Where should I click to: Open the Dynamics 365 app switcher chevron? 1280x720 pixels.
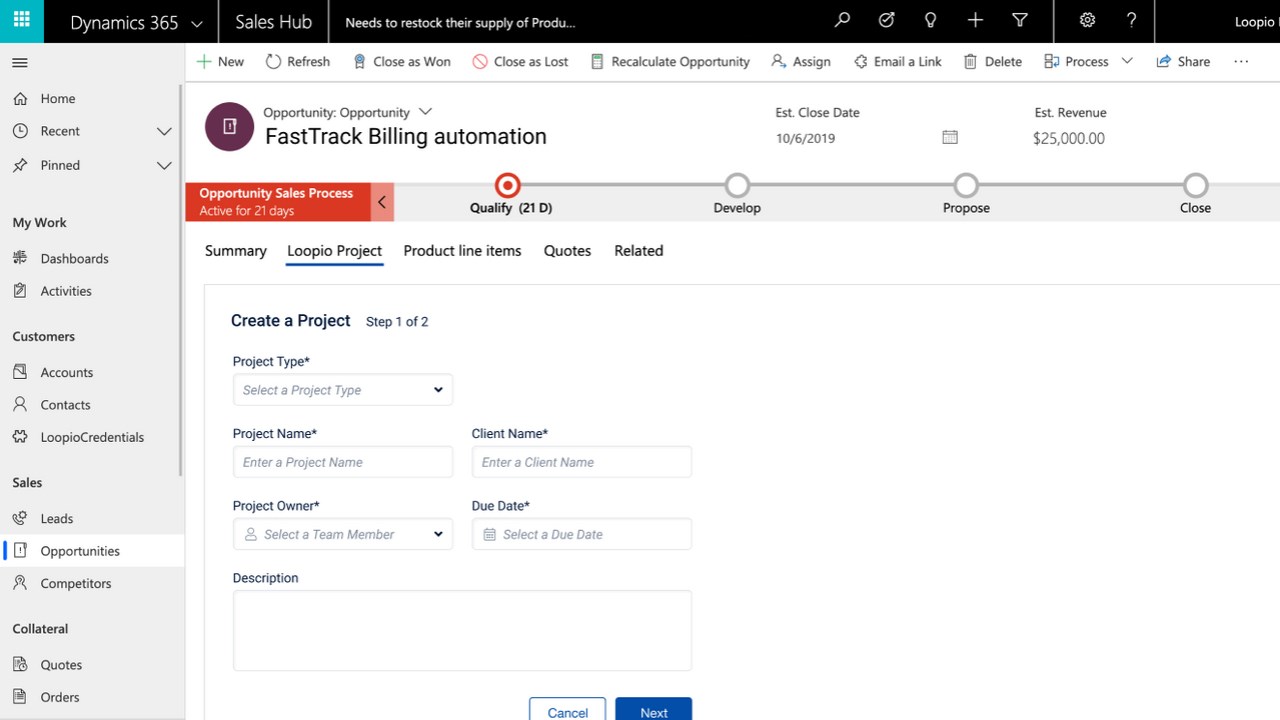click(x=197, y=22)
